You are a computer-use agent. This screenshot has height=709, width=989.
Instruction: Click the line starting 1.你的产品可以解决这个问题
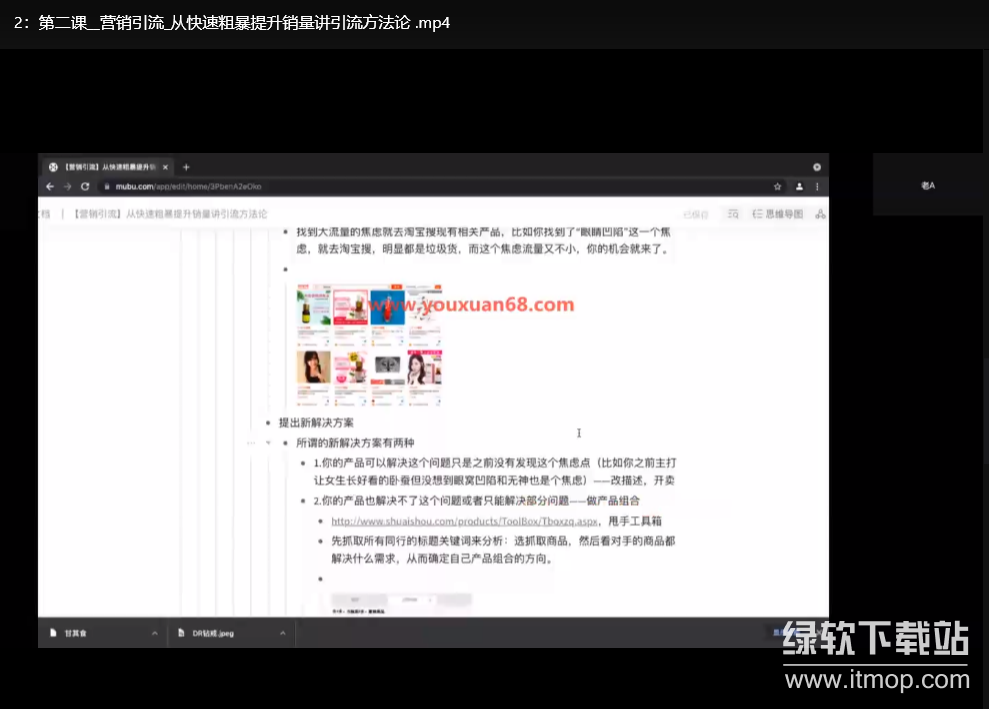(x=494, y=471)
